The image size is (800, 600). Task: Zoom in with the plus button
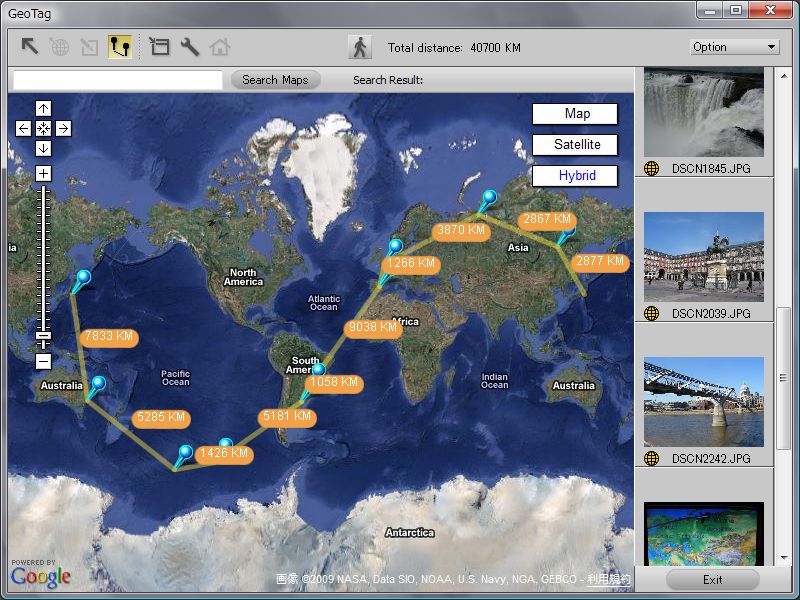pos(43,173)
